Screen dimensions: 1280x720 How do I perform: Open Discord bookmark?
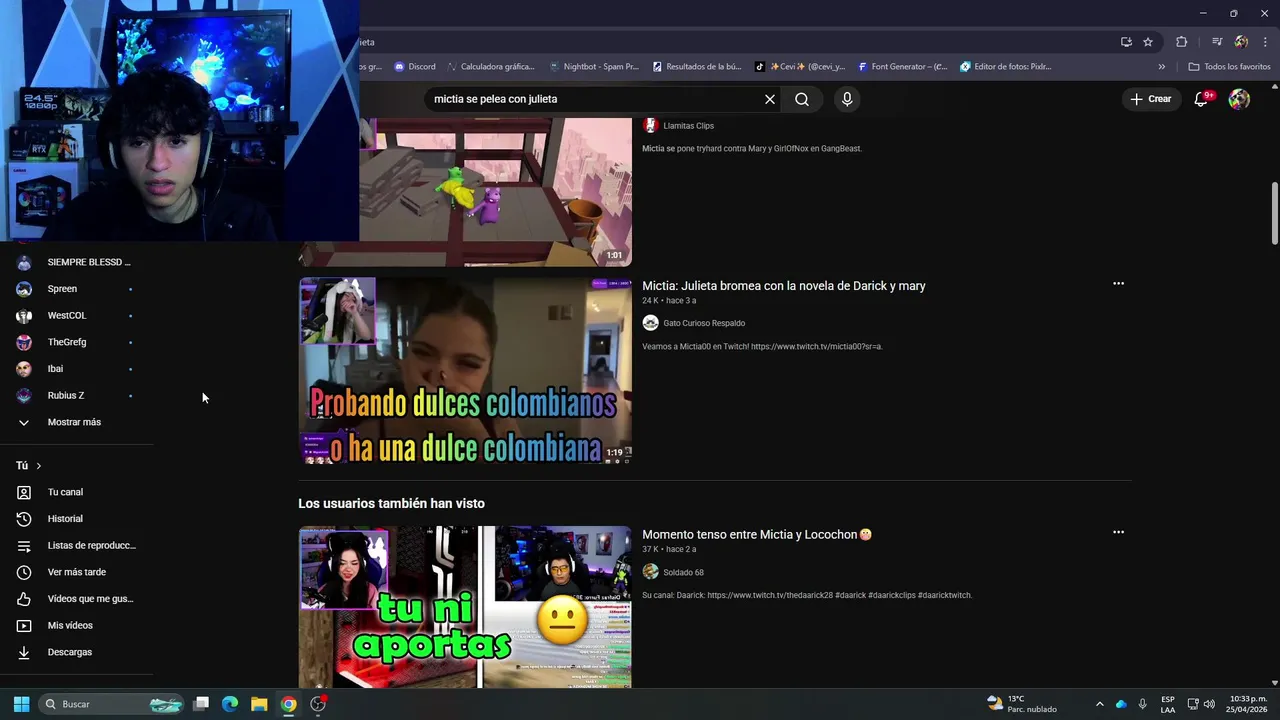tap(415, 67)
